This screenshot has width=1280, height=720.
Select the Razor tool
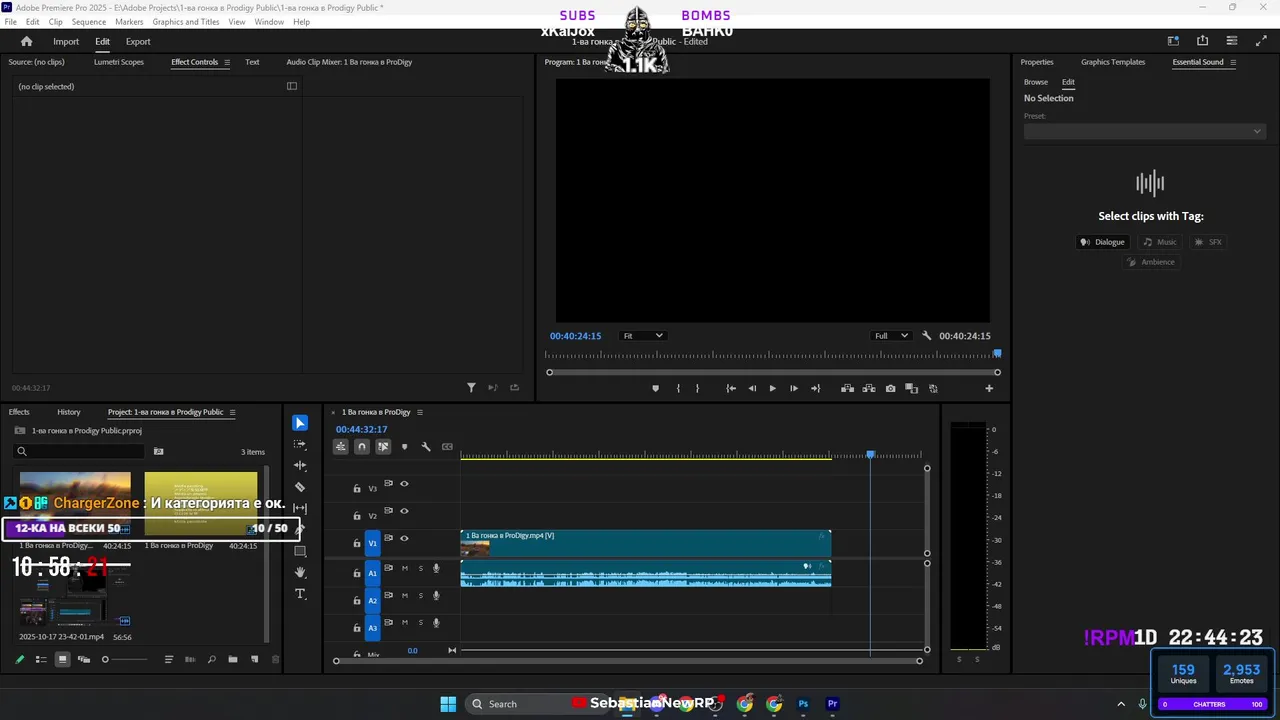(300, 487)
